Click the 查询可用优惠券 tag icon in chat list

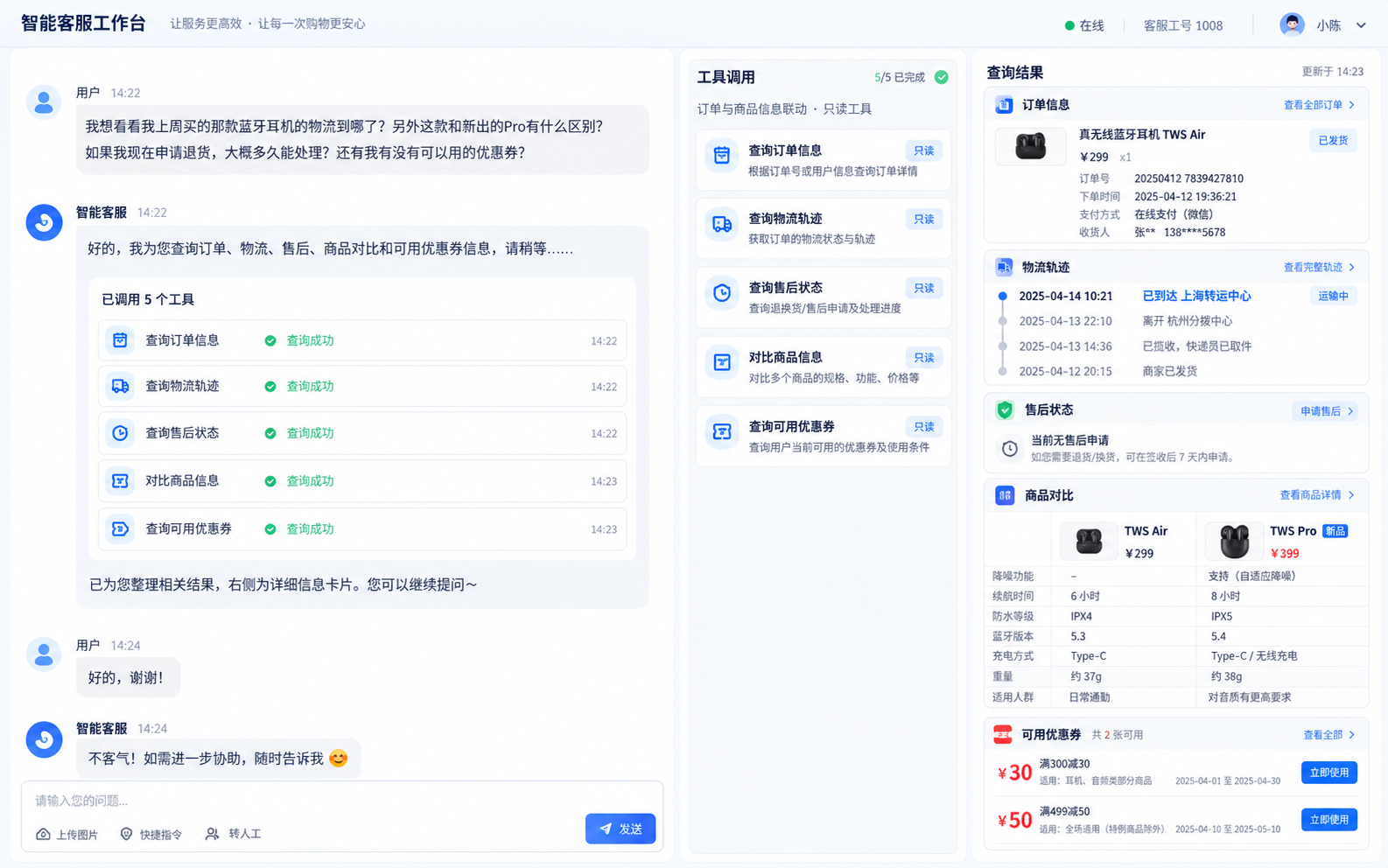[x=120, y=528]
